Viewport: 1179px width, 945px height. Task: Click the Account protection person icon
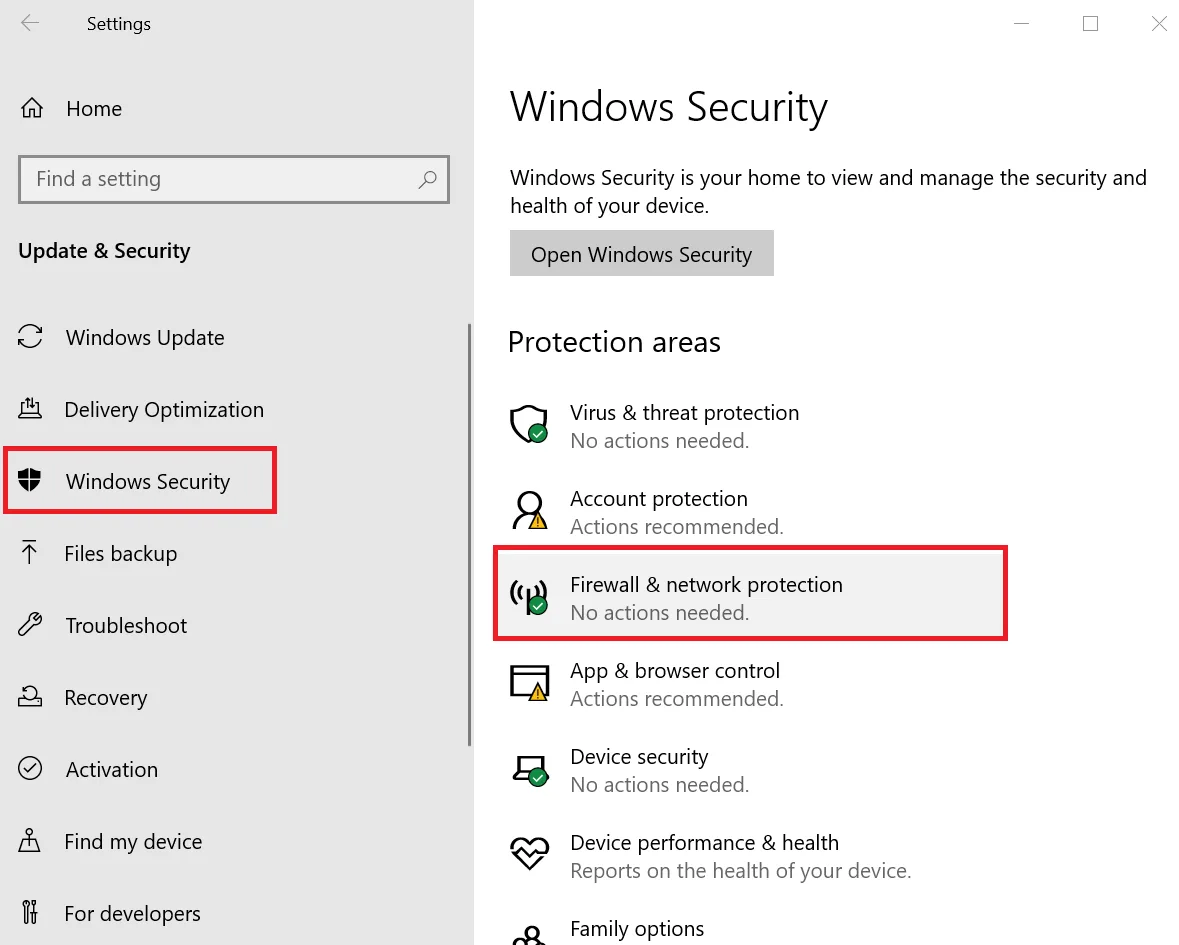pos(528,510)
